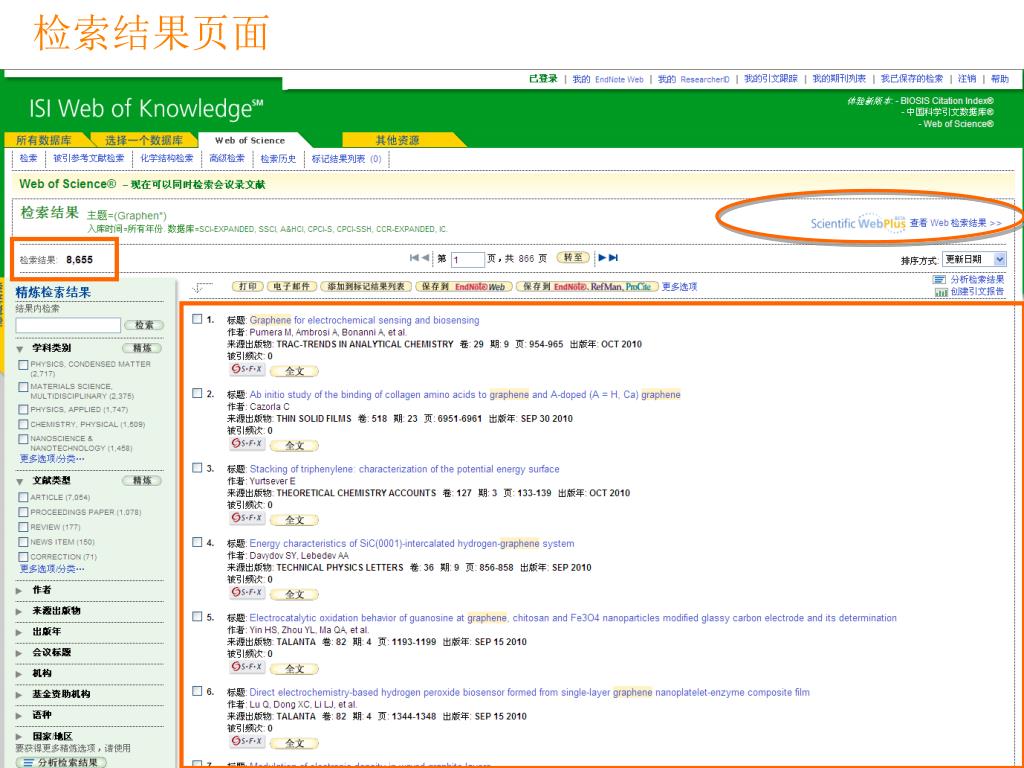Viewport: 1024px width, 768px height.
Task: Open the 排序方式 sort dropdown
Action: tap(974, 259)
